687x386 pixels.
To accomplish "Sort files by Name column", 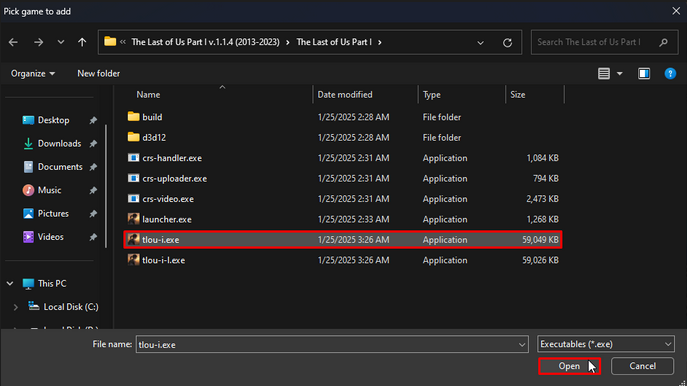I will [x=148, y=95].
